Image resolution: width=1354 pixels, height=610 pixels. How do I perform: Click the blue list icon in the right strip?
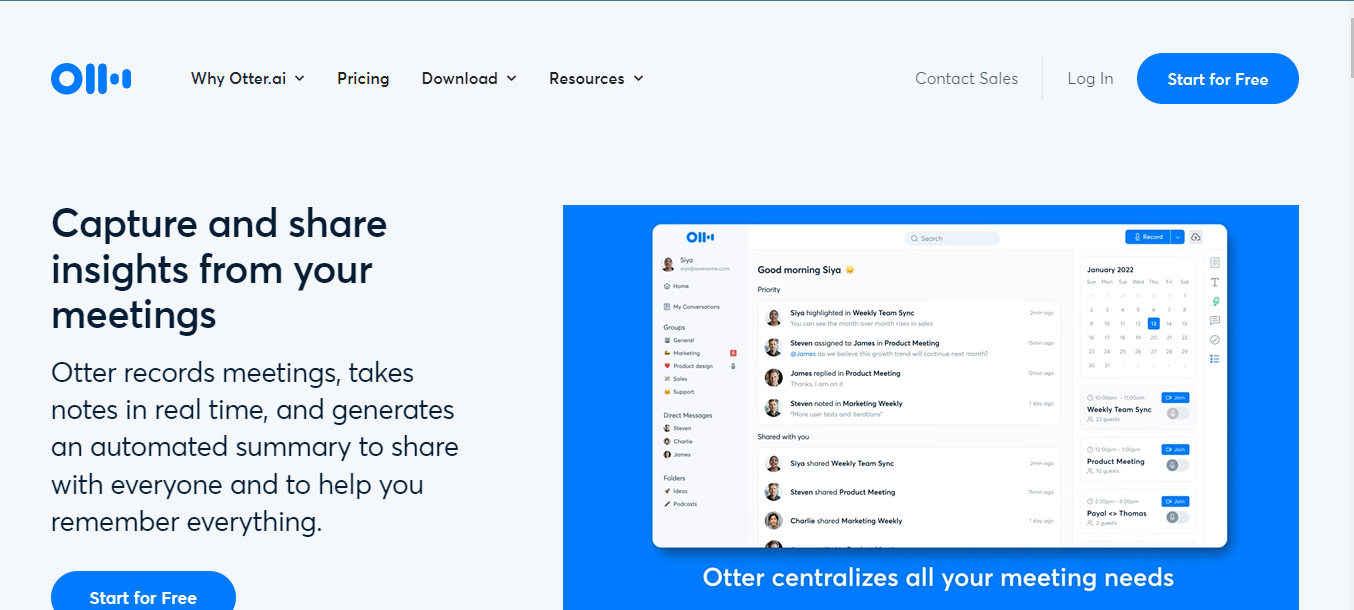pyautogui.click(x=1215, y=359)
